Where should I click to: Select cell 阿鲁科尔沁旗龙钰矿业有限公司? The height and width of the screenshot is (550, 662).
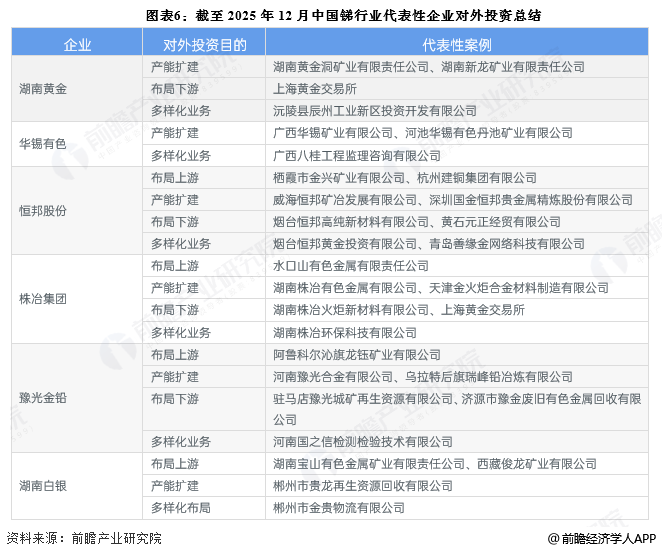(x=457, y=355)
